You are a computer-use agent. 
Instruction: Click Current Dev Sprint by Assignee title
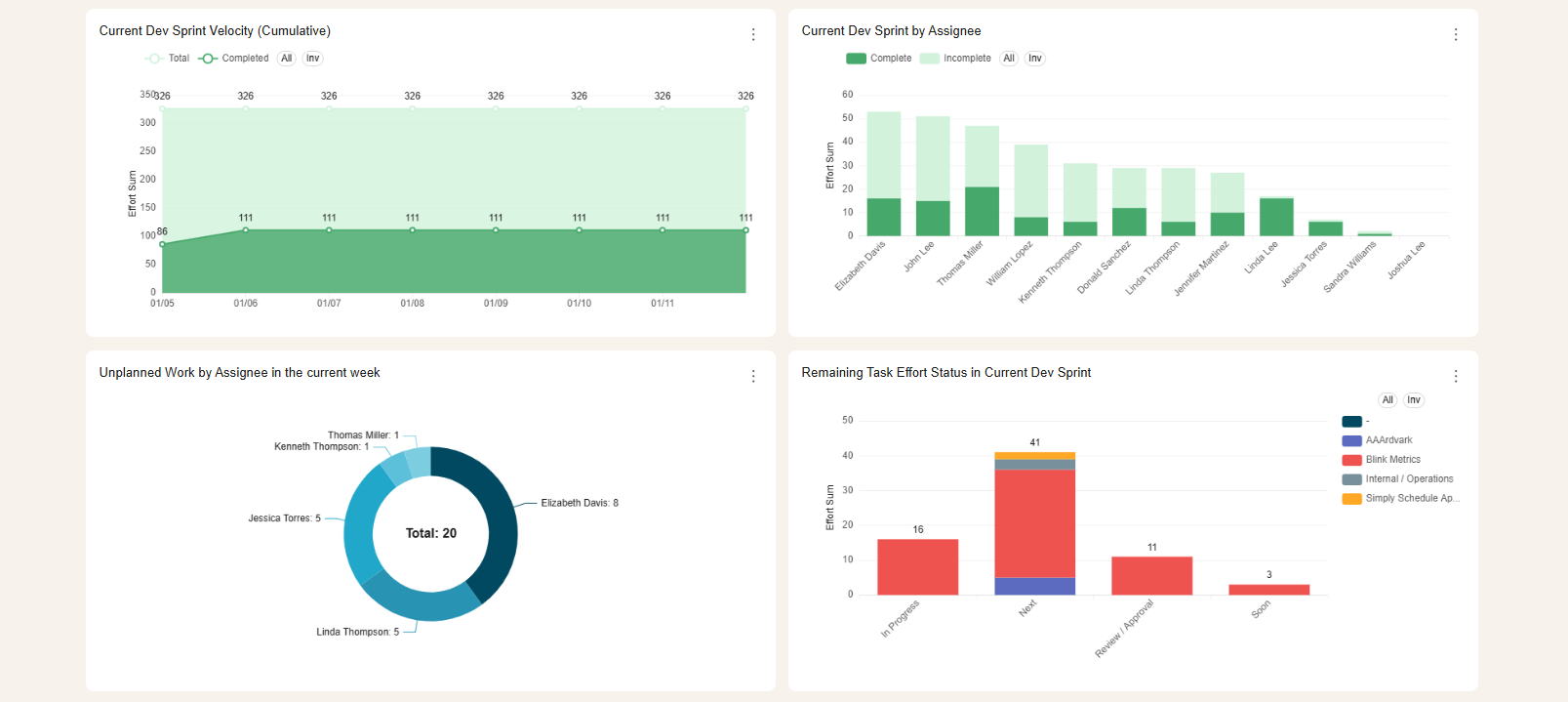tap(891, 31)
